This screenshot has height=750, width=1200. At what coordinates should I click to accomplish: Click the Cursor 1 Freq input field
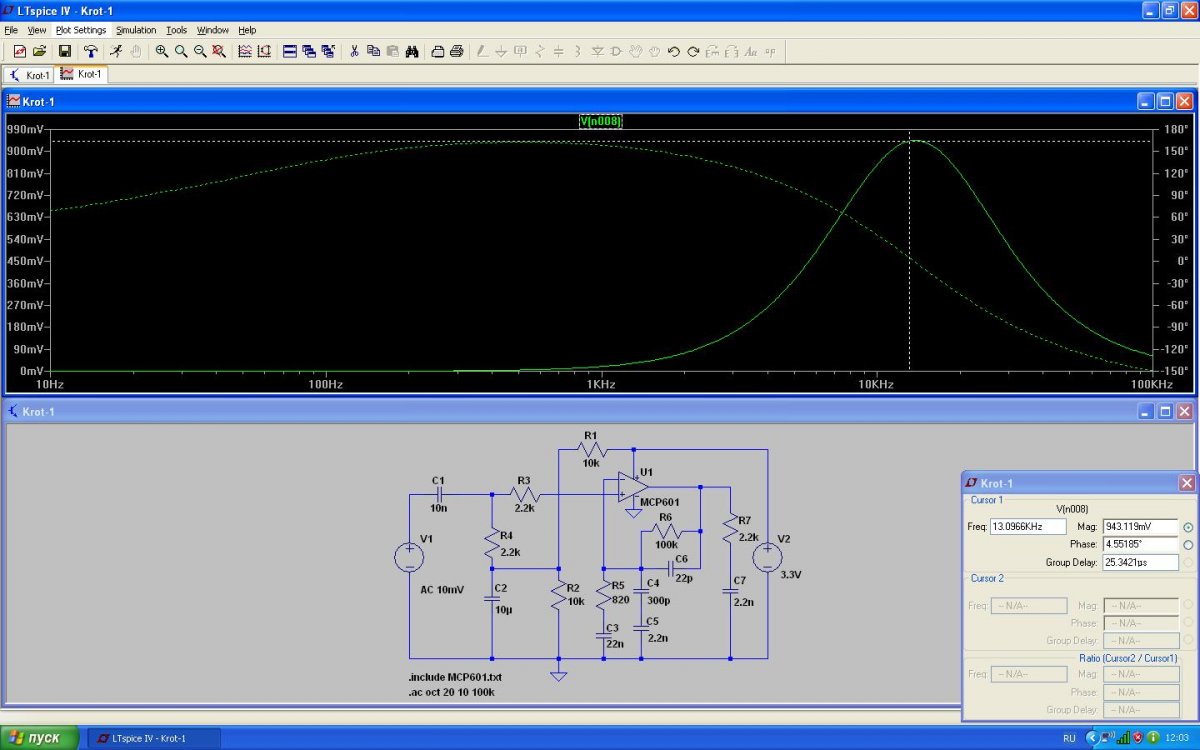pos(1026,527)
